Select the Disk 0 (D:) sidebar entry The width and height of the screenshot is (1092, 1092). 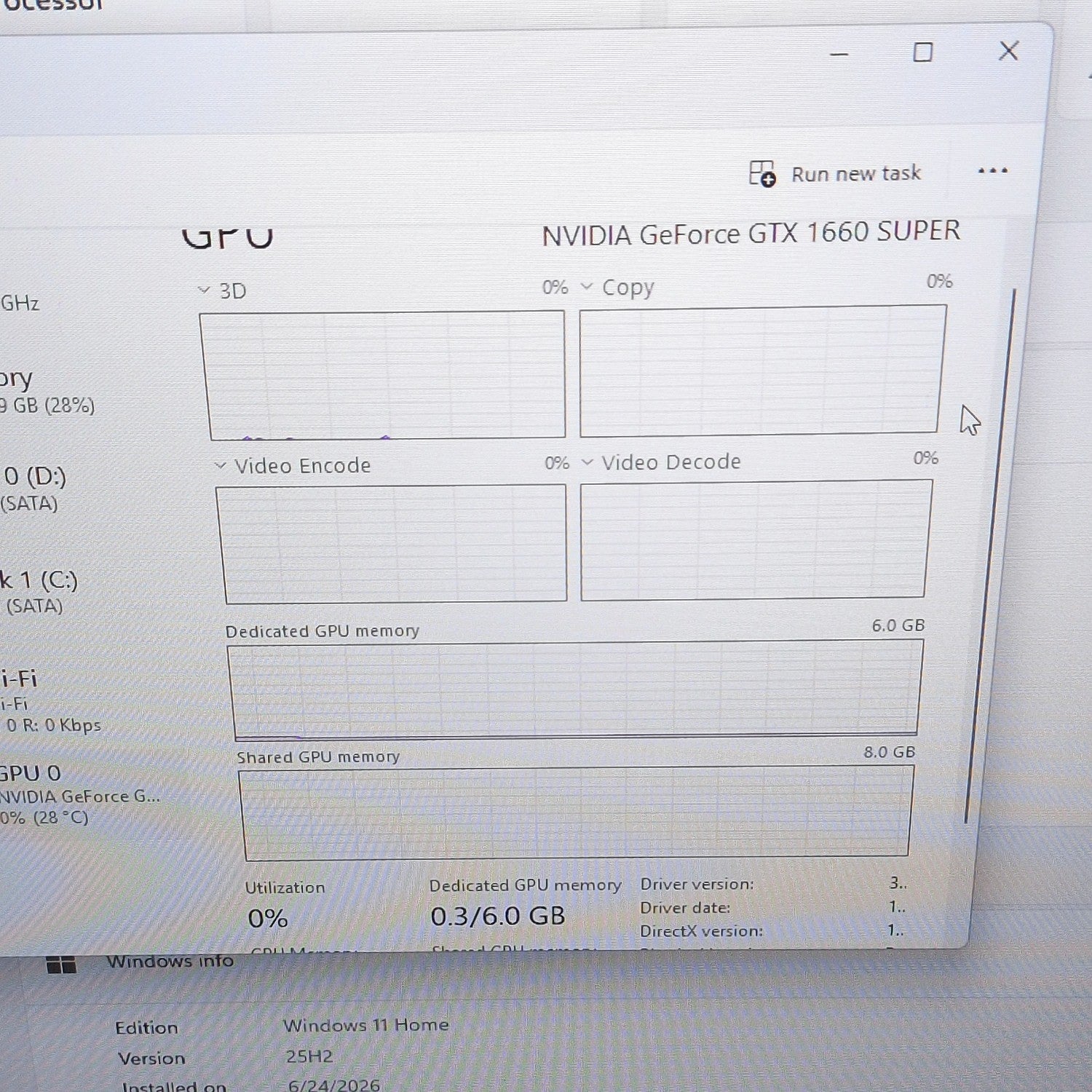click(x=35, y=488)
